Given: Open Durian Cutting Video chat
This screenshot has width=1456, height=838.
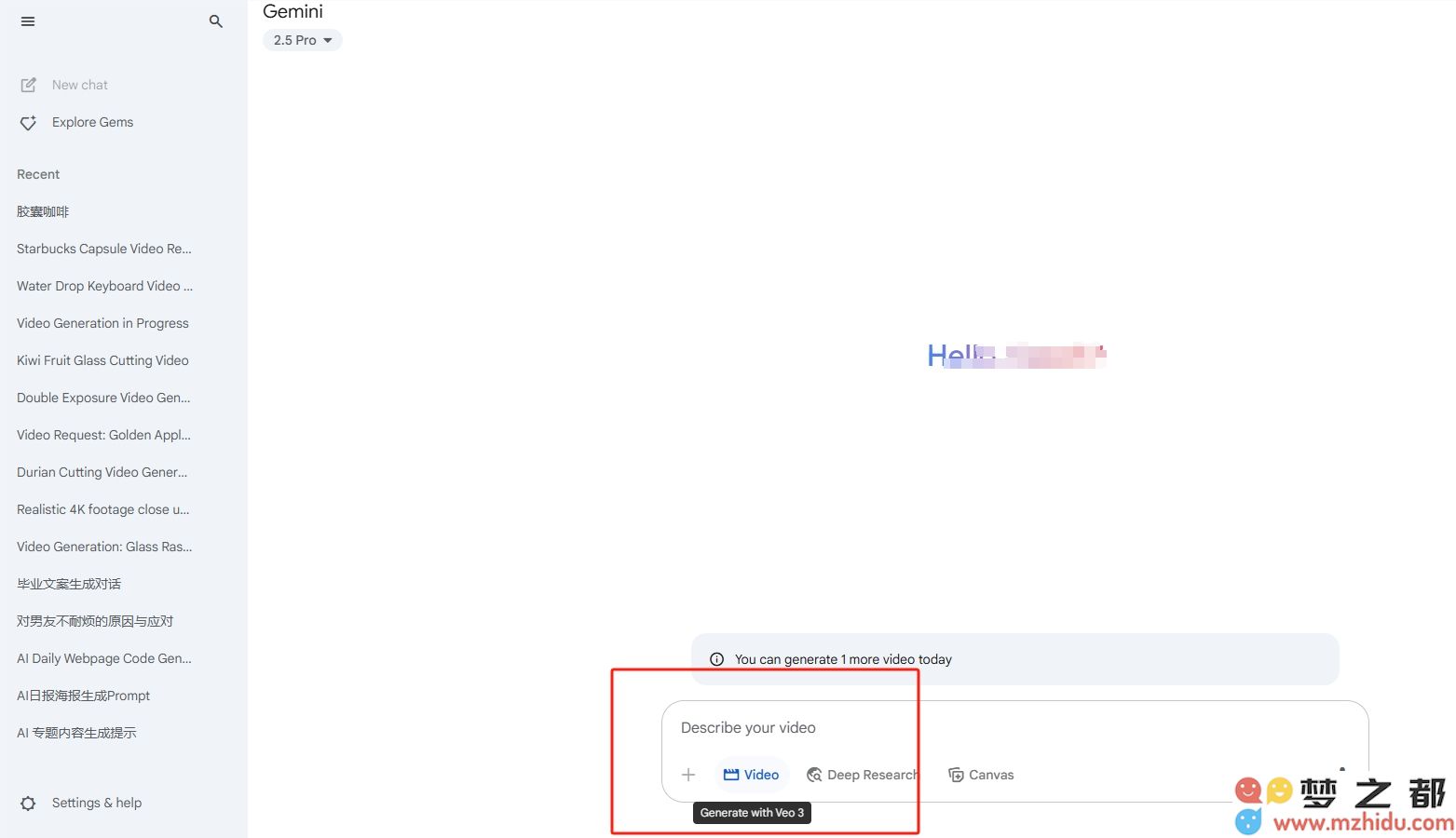Looking at the screenshot, I should [102, 472].
